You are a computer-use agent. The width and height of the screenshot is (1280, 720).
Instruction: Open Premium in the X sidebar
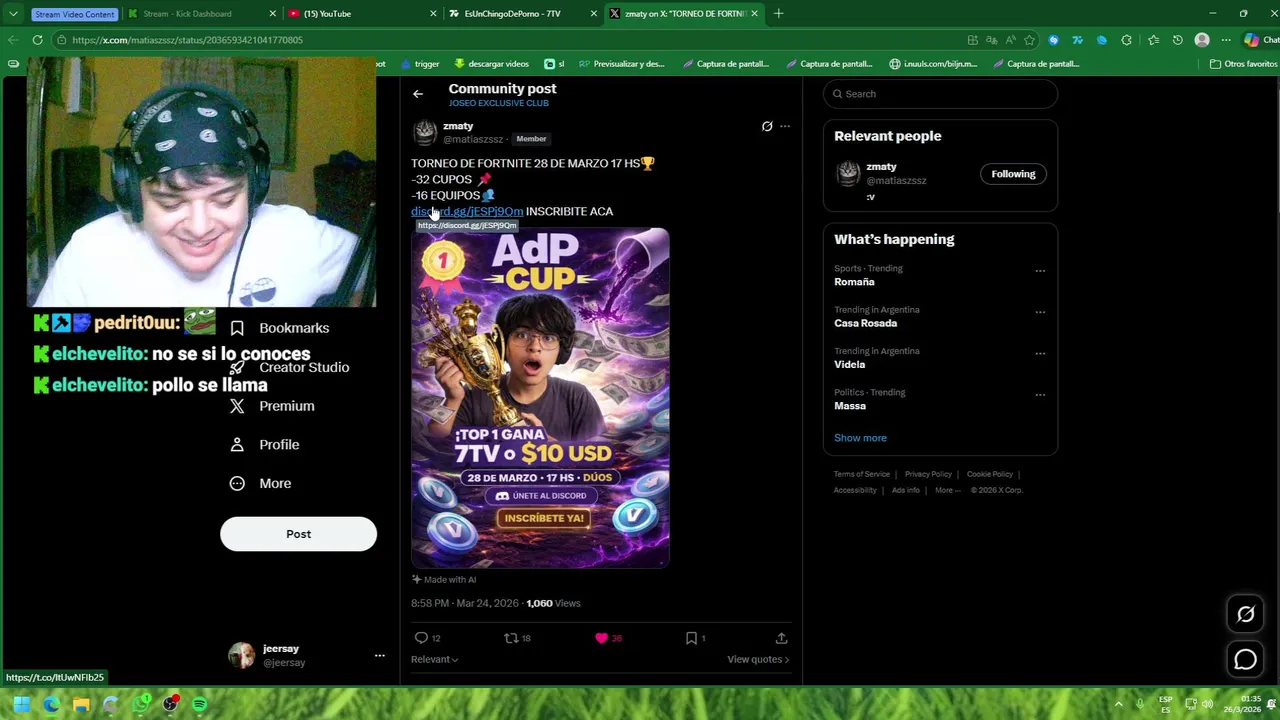coord(272,406)
